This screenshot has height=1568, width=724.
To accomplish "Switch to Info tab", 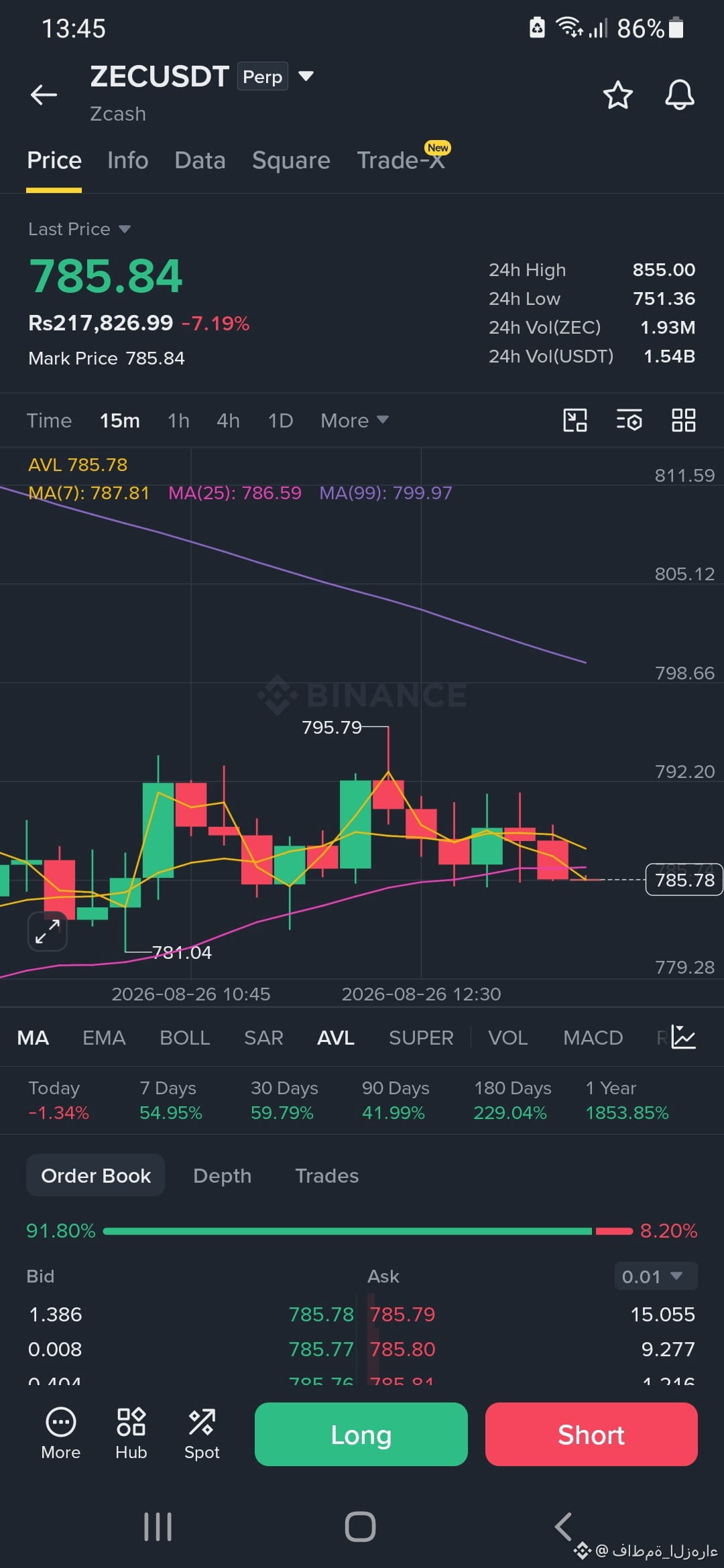I will click(x=127, y=160).
